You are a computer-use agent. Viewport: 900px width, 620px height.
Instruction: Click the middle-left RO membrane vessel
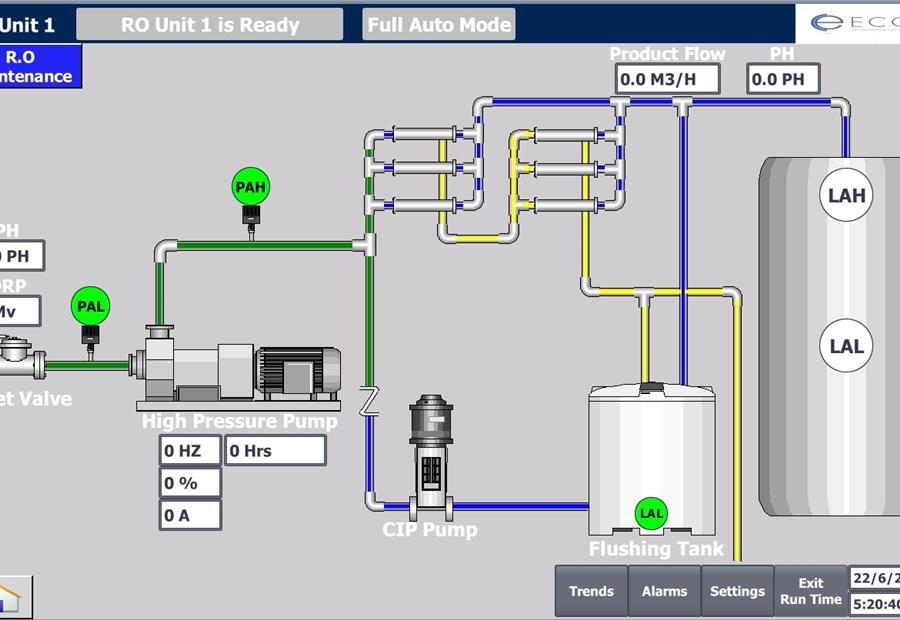click(x=425, y=169)
